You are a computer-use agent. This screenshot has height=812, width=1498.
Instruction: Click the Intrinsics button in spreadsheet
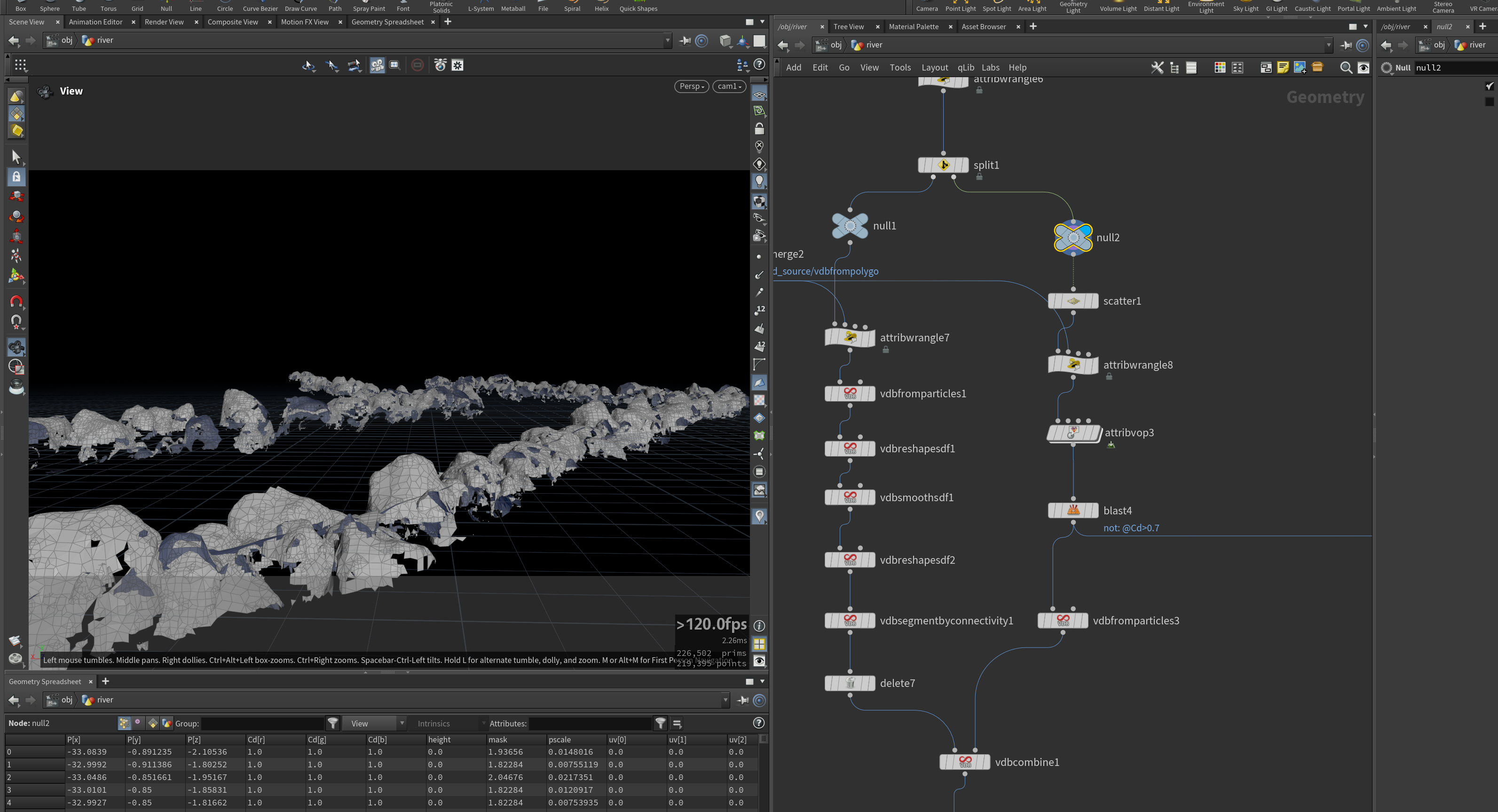(434, 724)
